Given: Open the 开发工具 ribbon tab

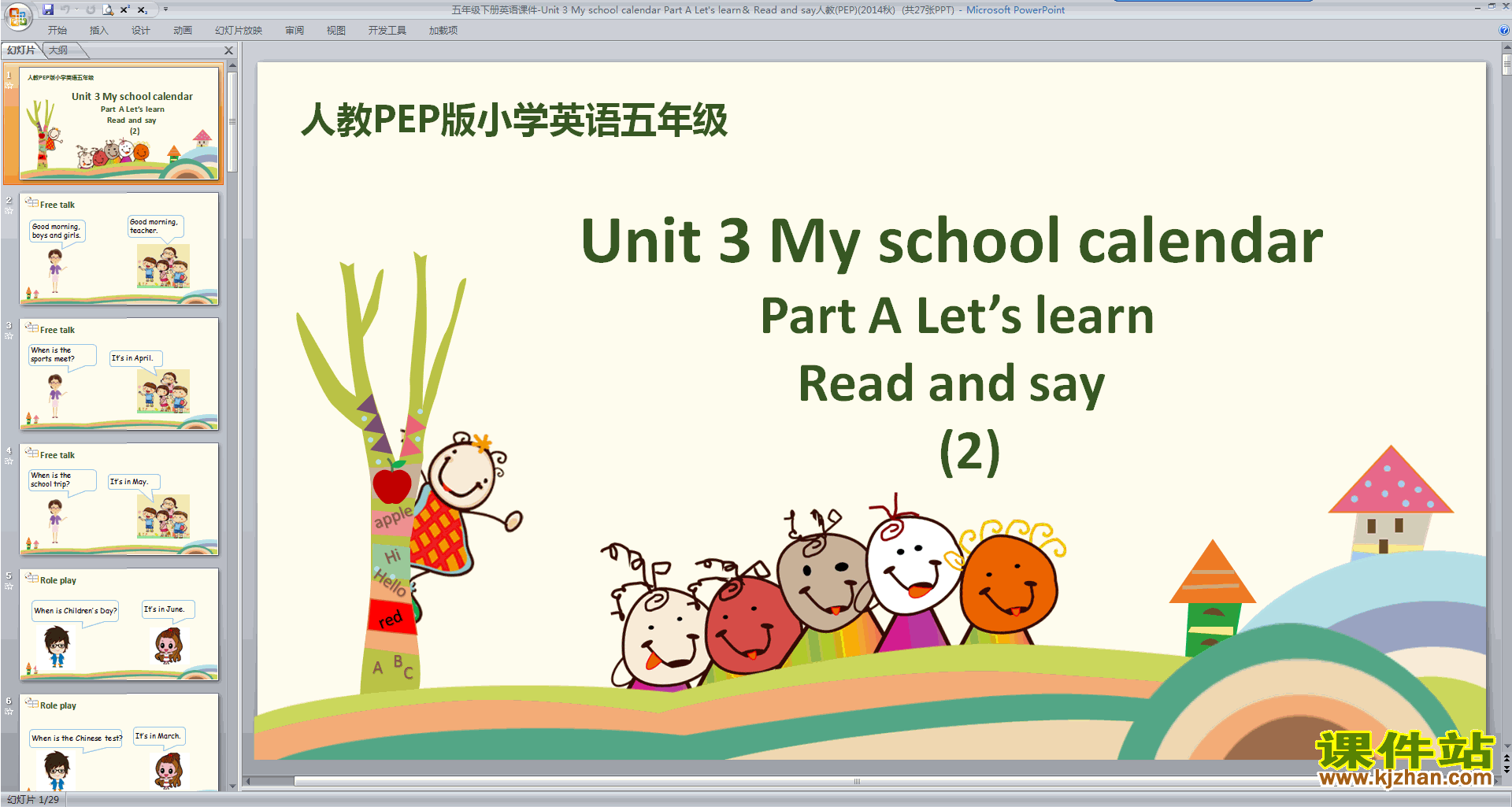Looking at the screenshot, I should (x=387, y=31).
